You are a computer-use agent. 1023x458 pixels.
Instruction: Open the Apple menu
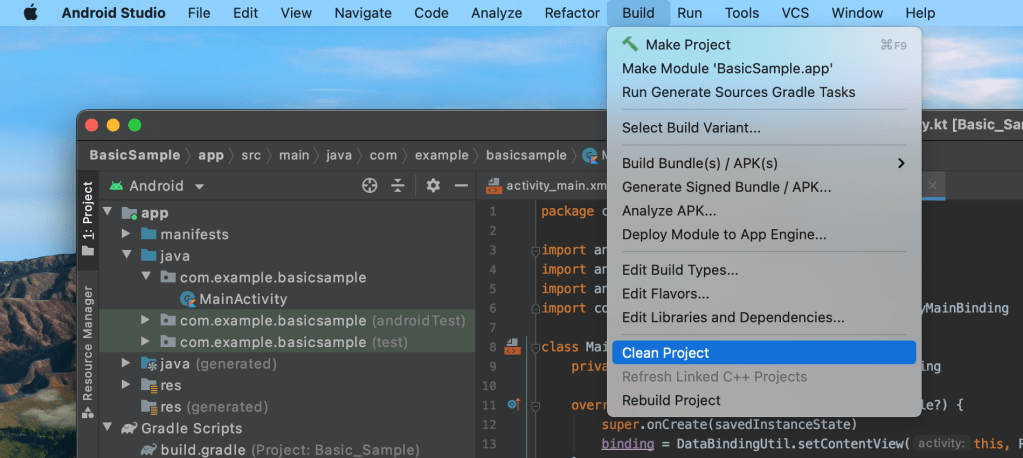29,13
